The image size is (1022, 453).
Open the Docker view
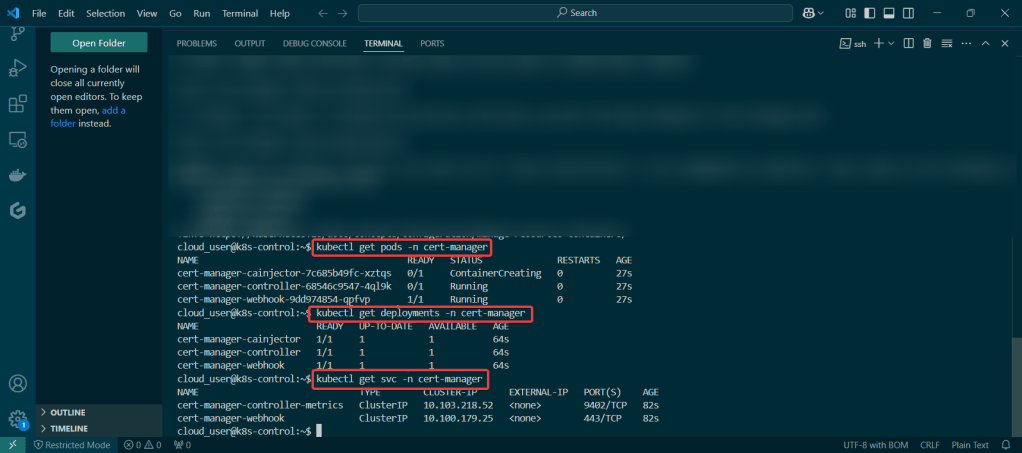[17, 175]
